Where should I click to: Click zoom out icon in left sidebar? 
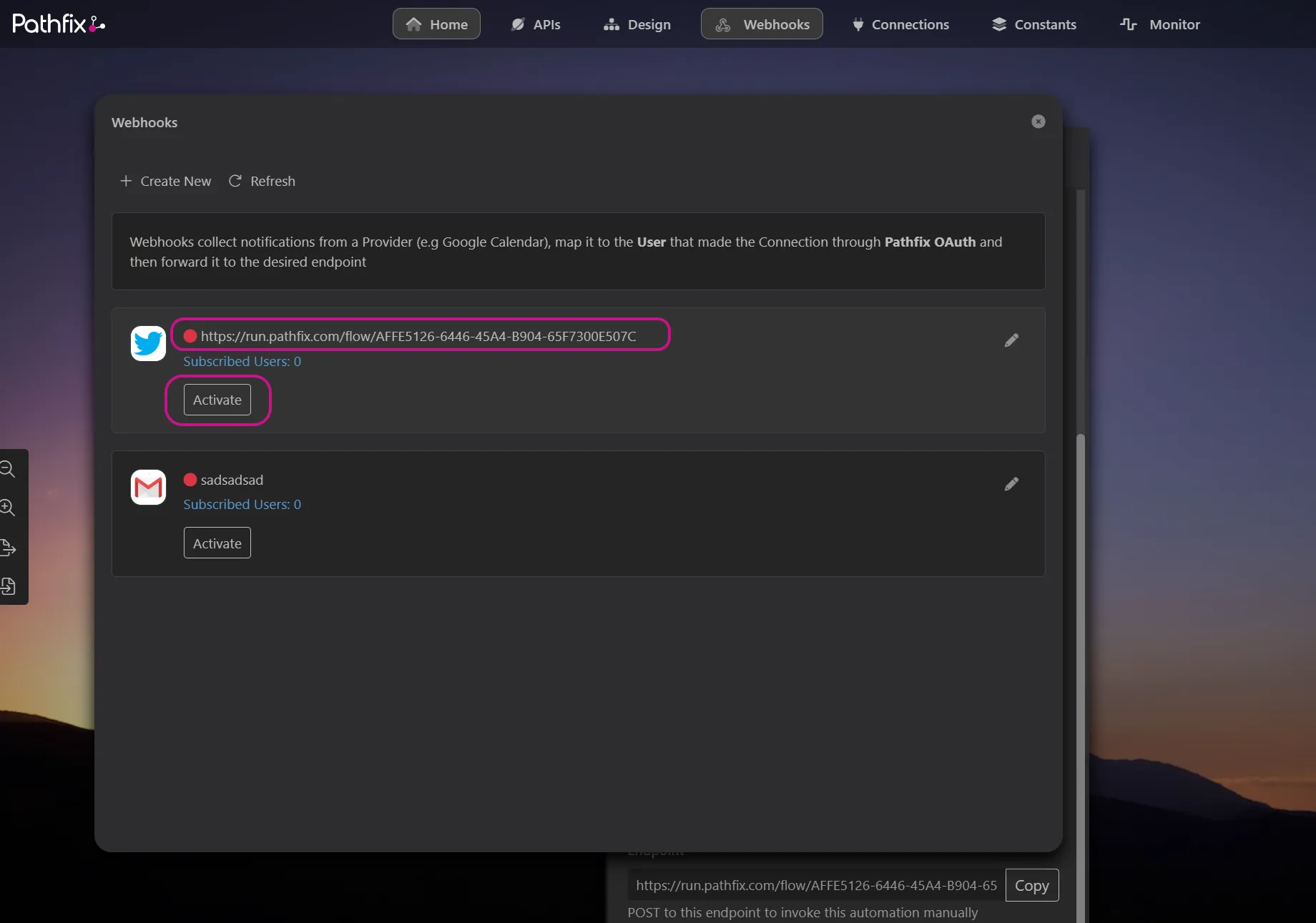pyautogui.click(x=8, y=470)
